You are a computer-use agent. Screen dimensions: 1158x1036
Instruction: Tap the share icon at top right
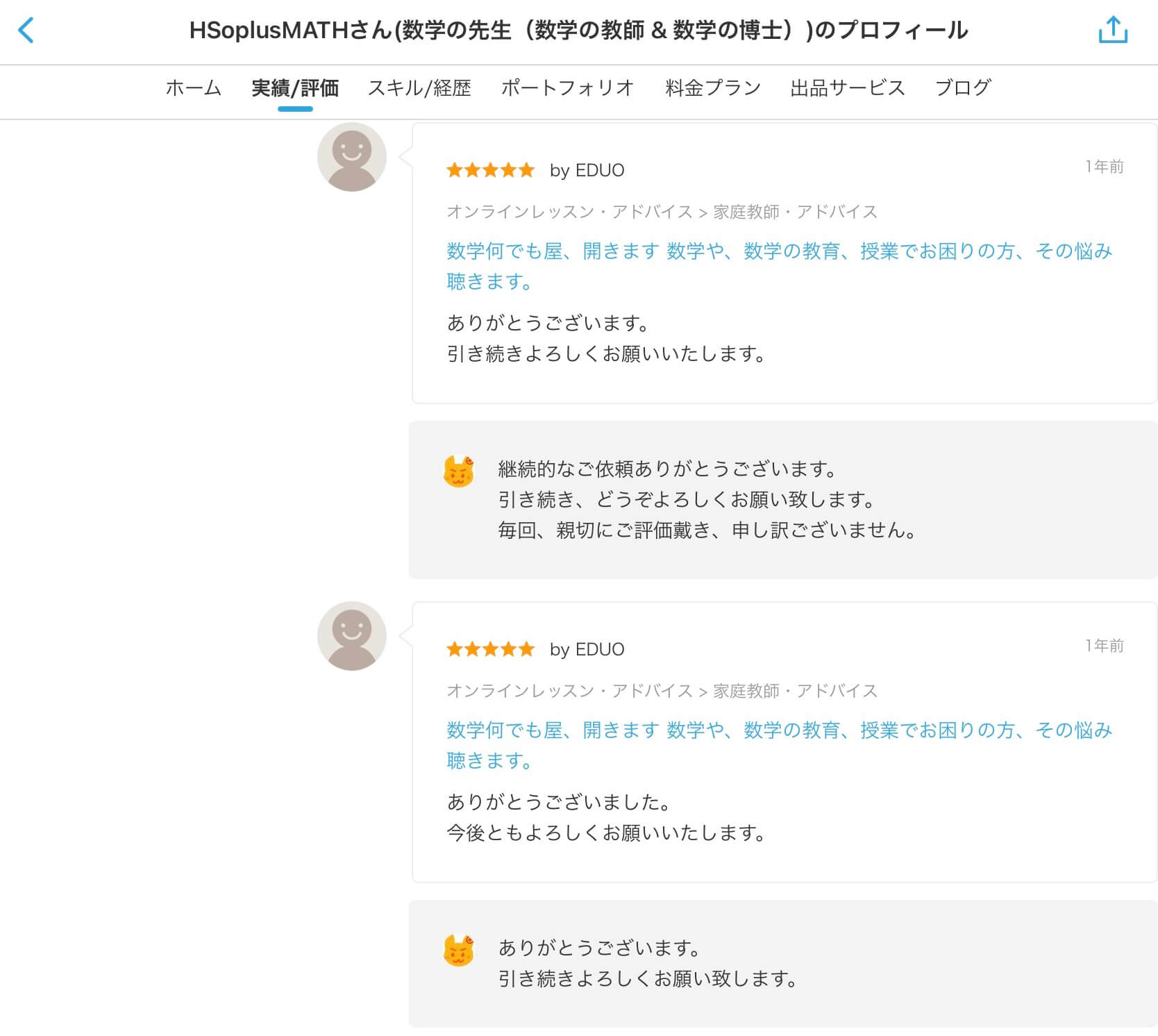[x=1113, y=30]
